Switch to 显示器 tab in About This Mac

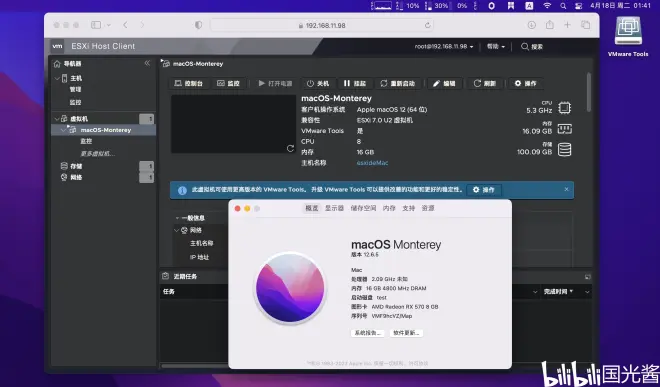point(334,208)
